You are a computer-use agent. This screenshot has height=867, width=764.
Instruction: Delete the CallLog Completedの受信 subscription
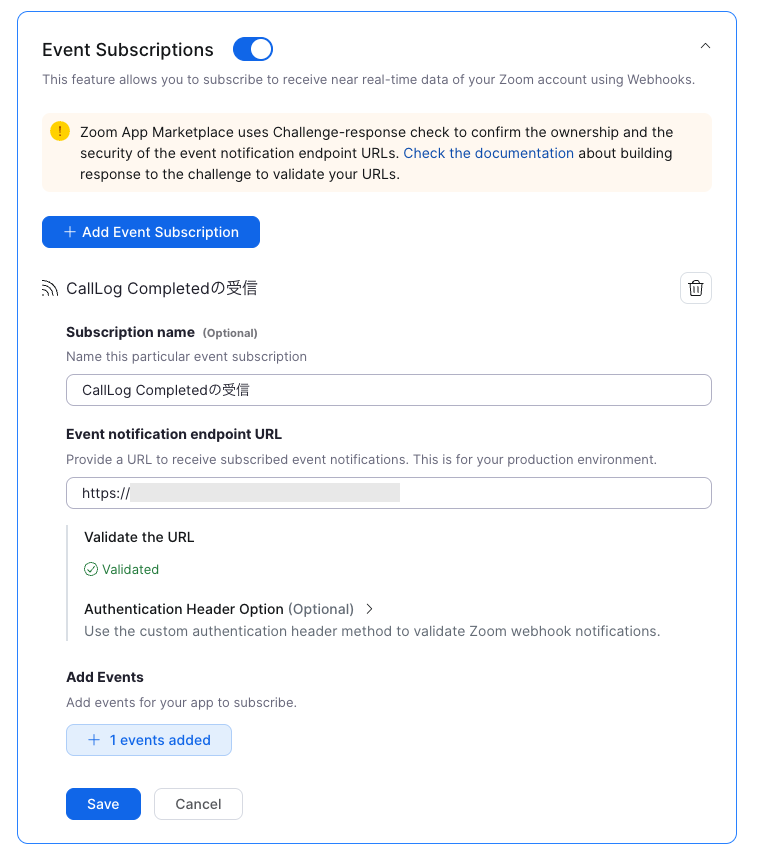[696, 288]
